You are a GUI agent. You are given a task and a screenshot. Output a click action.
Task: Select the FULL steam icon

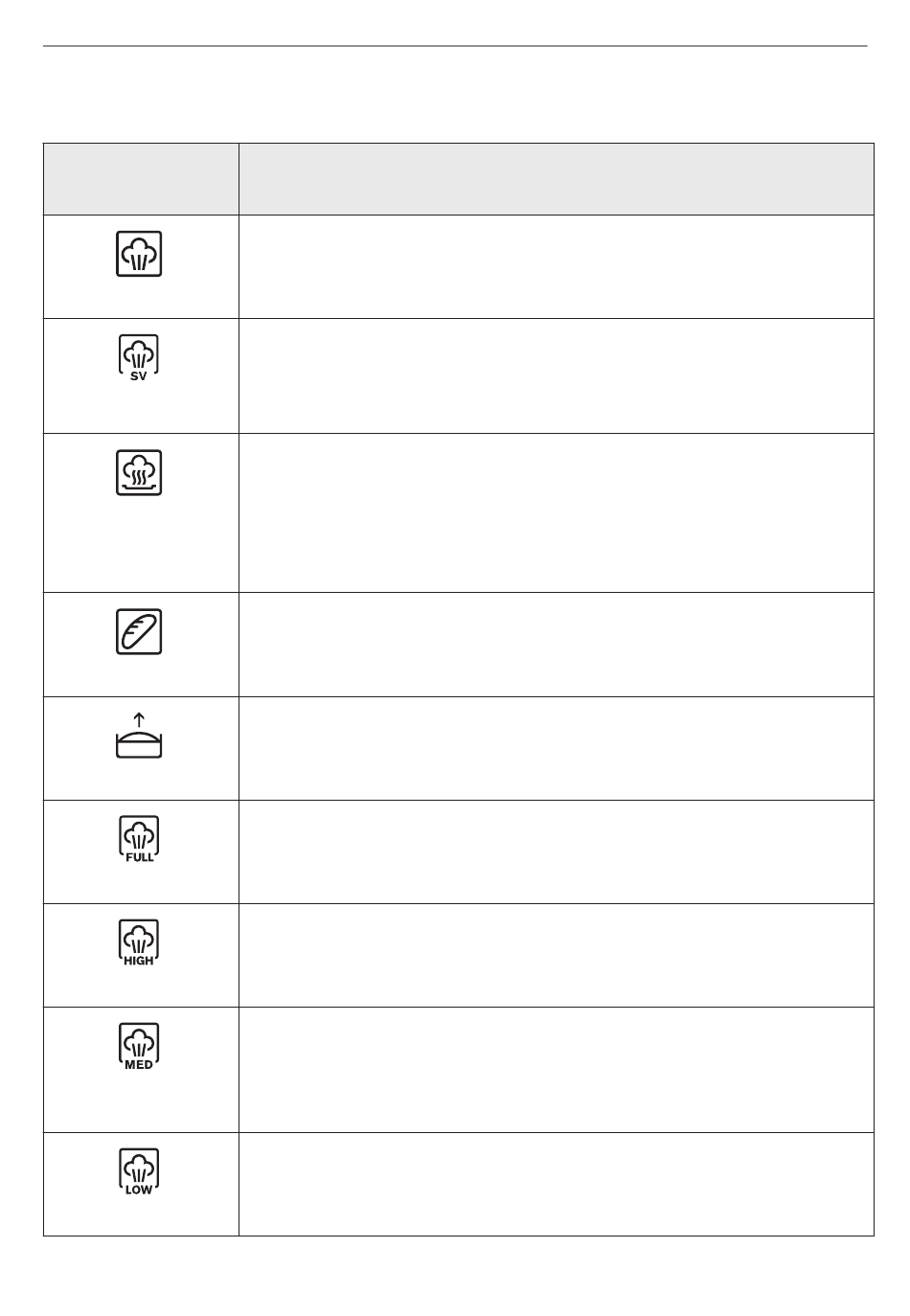[139, 839]
